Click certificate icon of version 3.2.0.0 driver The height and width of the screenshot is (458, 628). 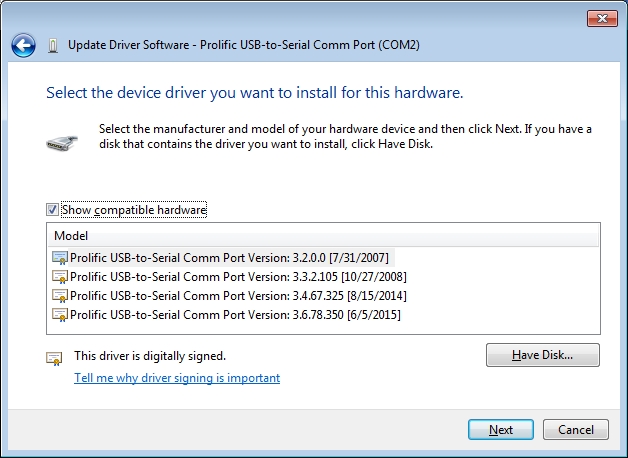pos(60,258)
